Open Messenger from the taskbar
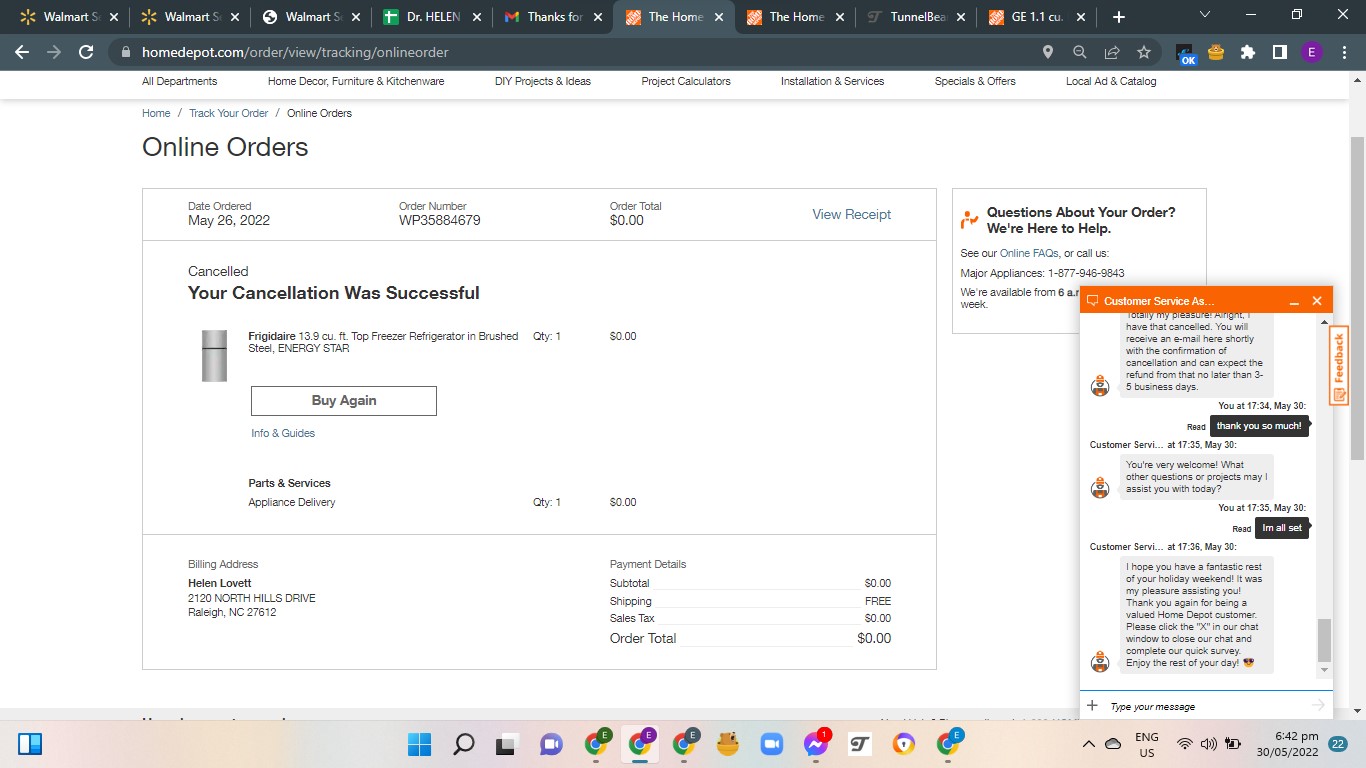 click(x=816, y=744)
